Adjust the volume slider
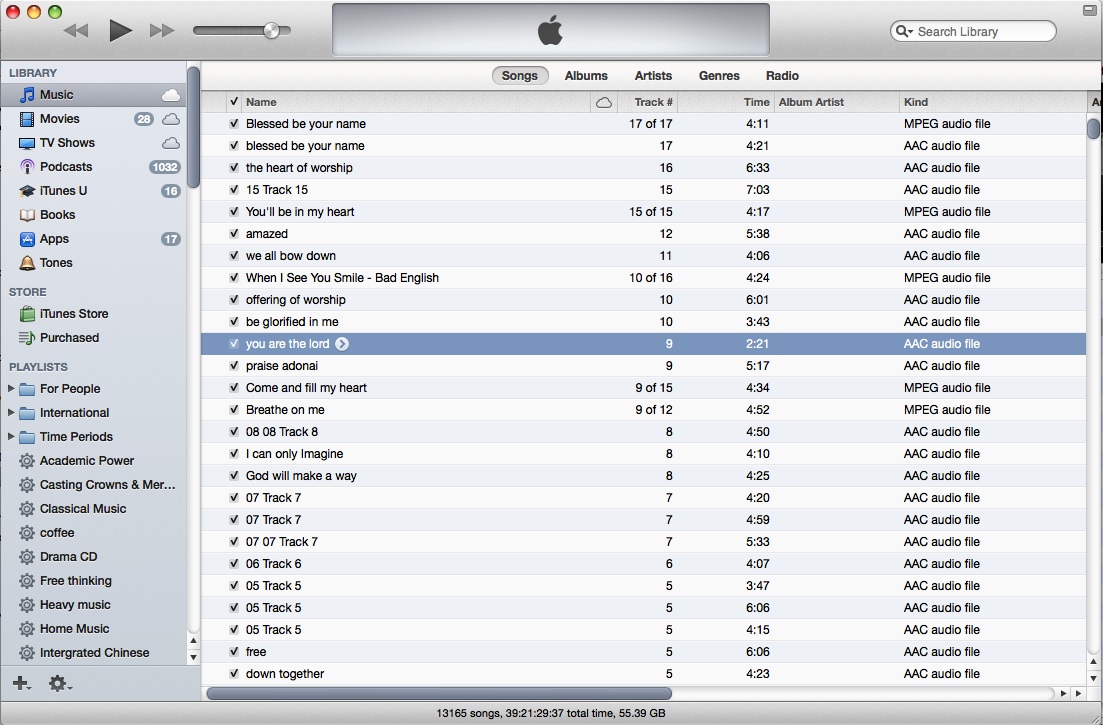Image resolution: width=1103 pixels, height=725 pixels. pos(270,30)
